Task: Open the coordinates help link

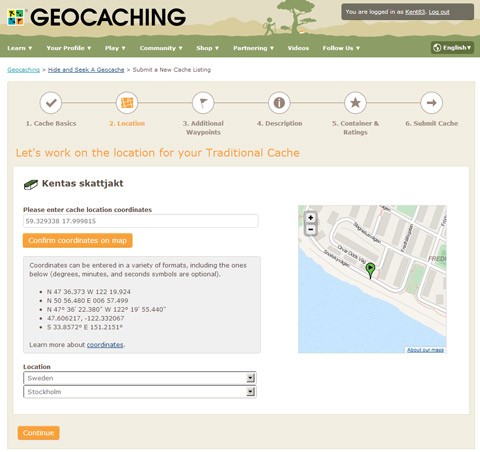Action: (105, 345)
